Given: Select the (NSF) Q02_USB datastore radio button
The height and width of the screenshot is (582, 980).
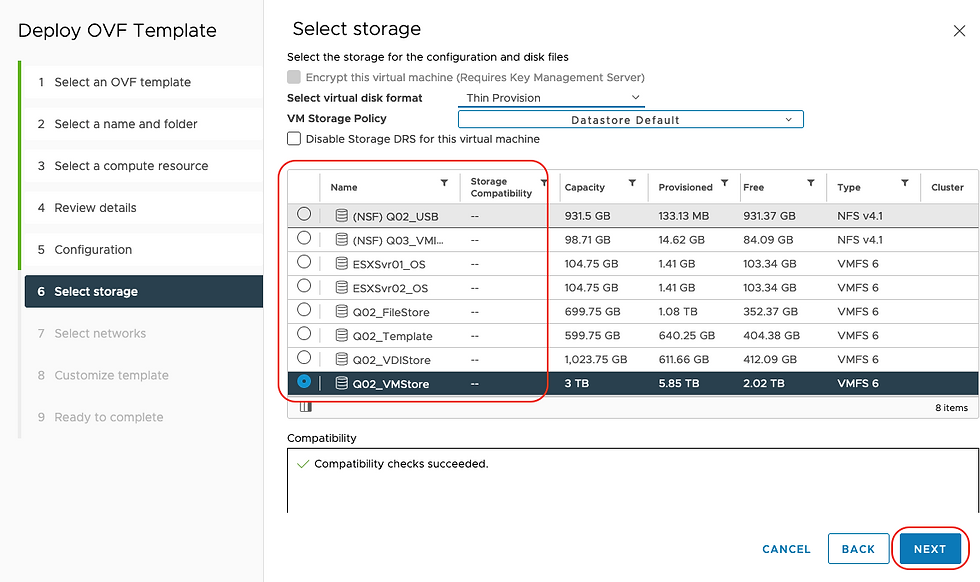Looking at the screenshot, I should (x=304, y=214).
